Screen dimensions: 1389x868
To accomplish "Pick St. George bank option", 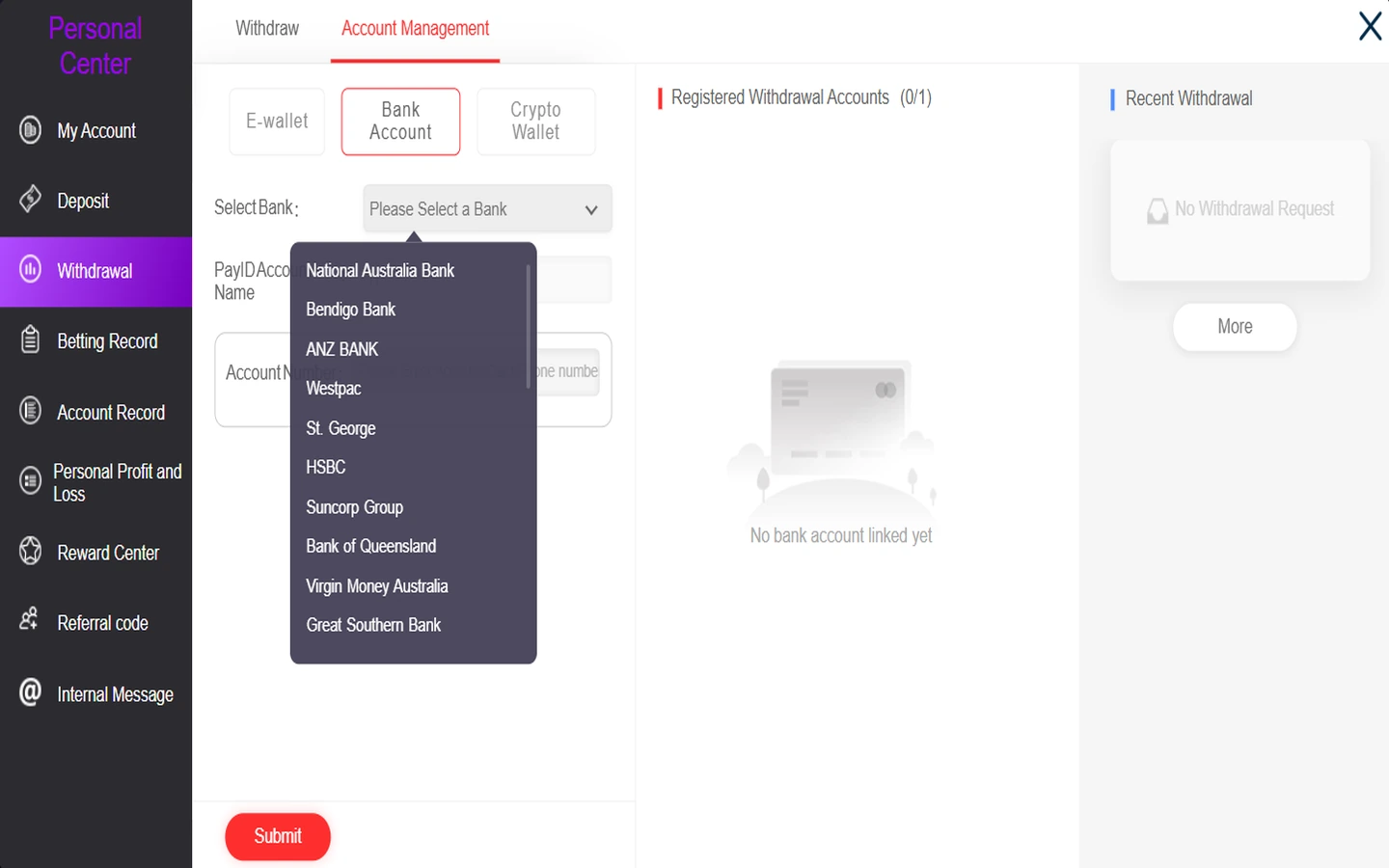I will pos(340,428).
